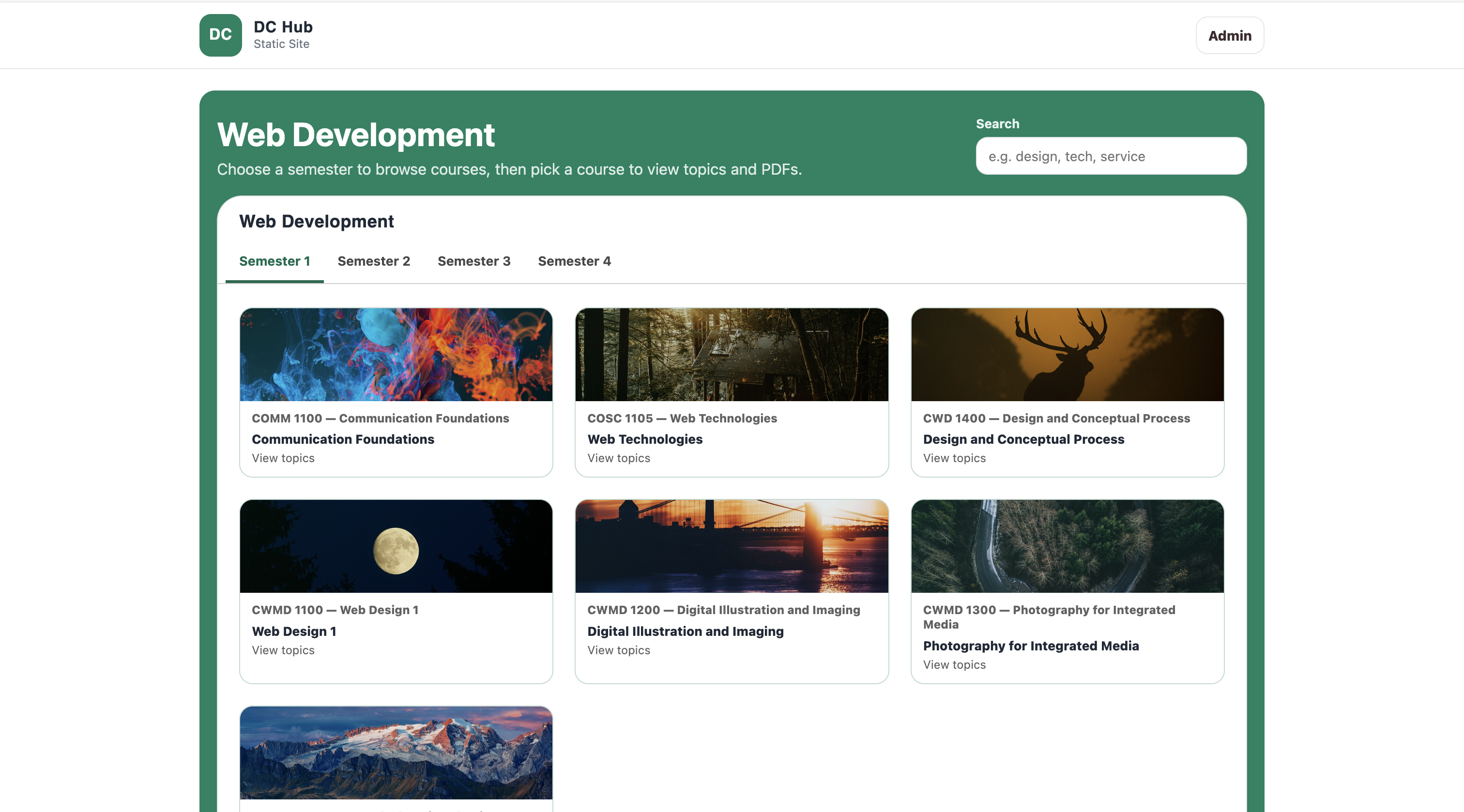Open the Admin page
This screenshot has height=812, width=1464.
[x=1229, y=36]
